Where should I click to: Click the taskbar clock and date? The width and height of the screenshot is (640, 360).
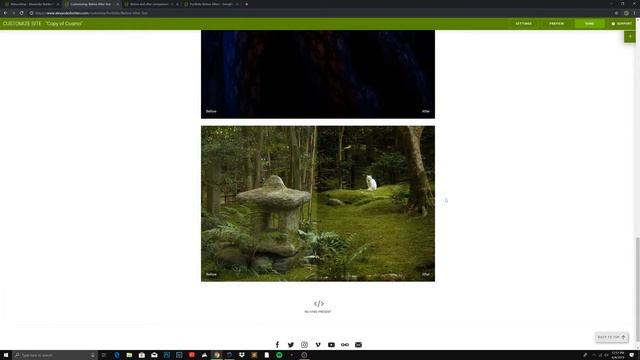[618, 355]
